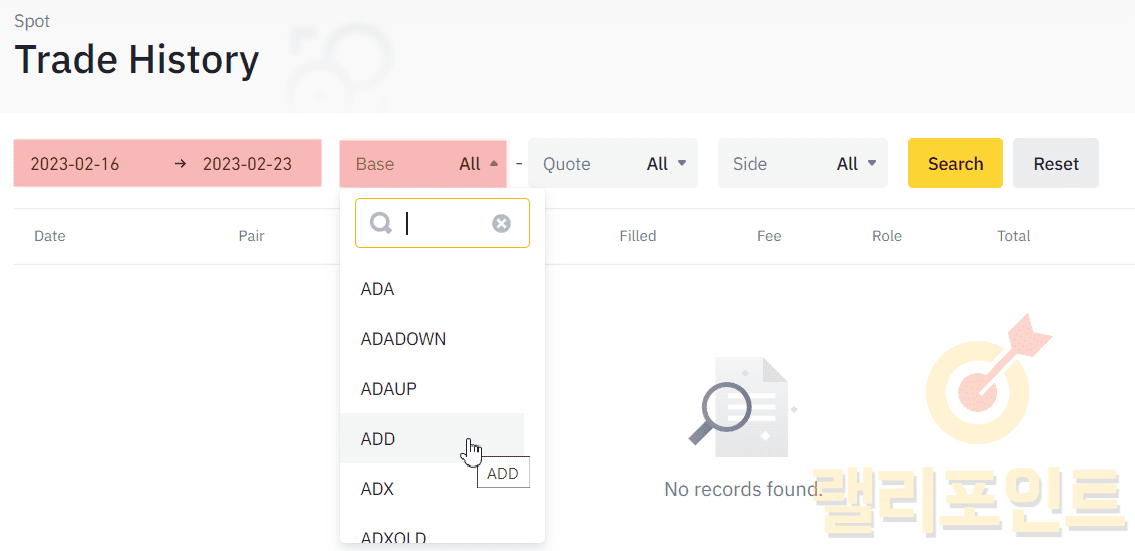Select the highlighted ADD option

point(378,439)
